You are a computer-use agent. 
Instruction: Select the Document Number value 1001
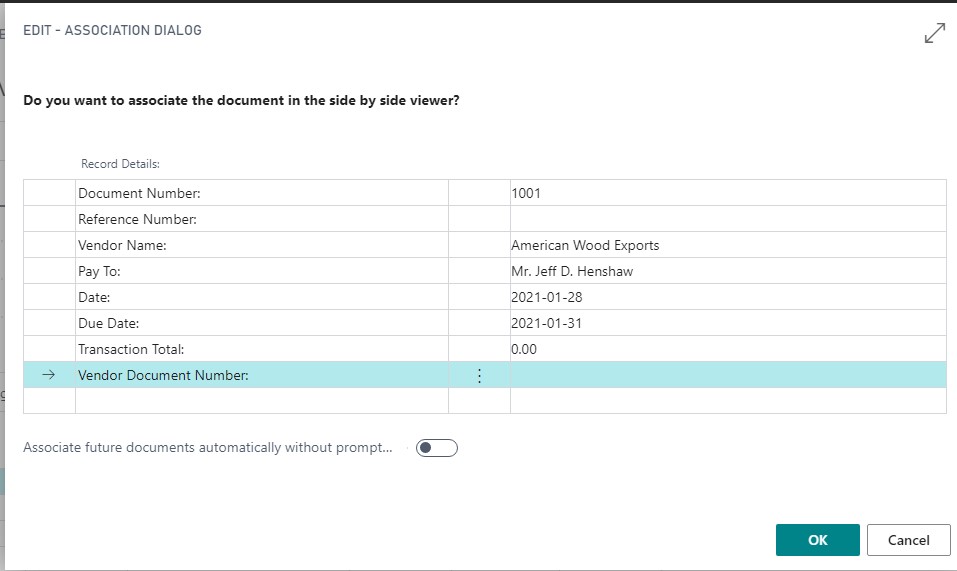[x=526, y=193]
